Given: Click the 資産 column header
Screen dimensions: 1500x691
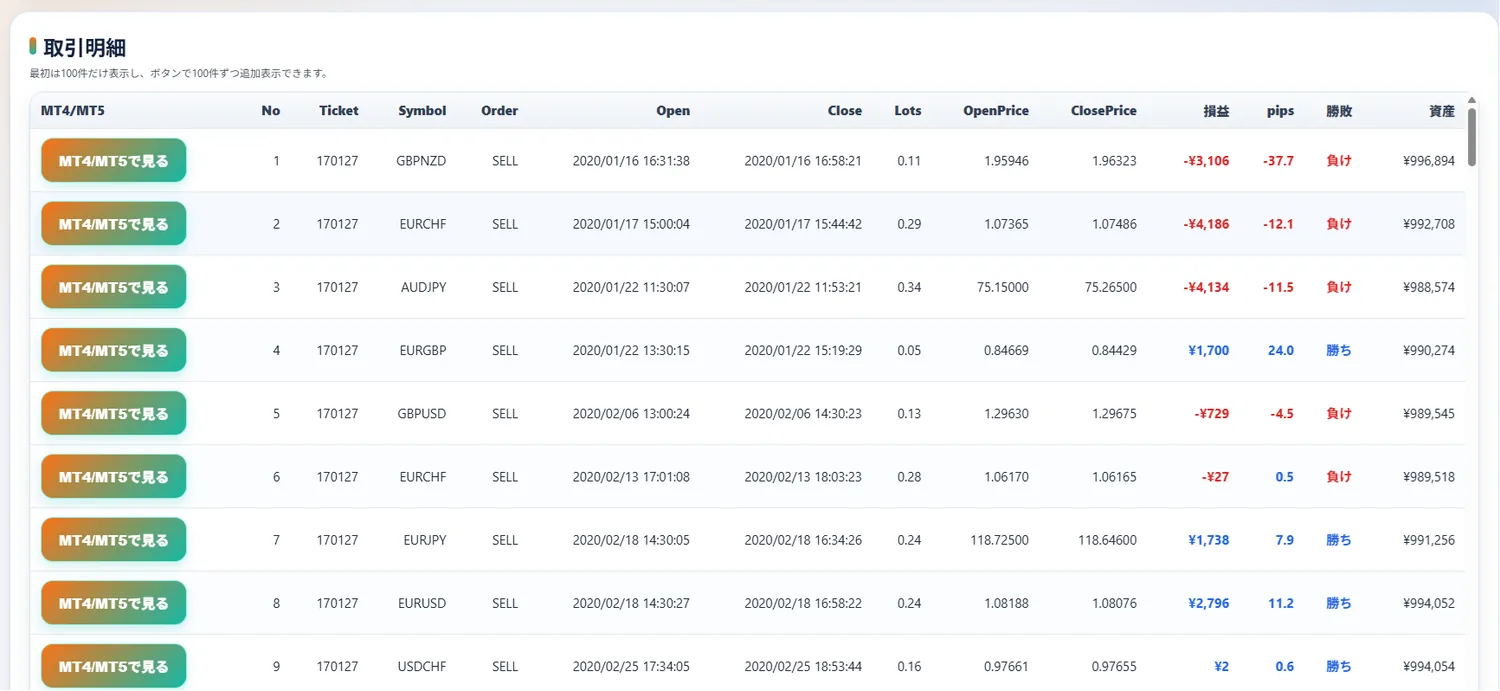Looking at the screenshot, I should pyautogui.click(x=1442, y=111).
